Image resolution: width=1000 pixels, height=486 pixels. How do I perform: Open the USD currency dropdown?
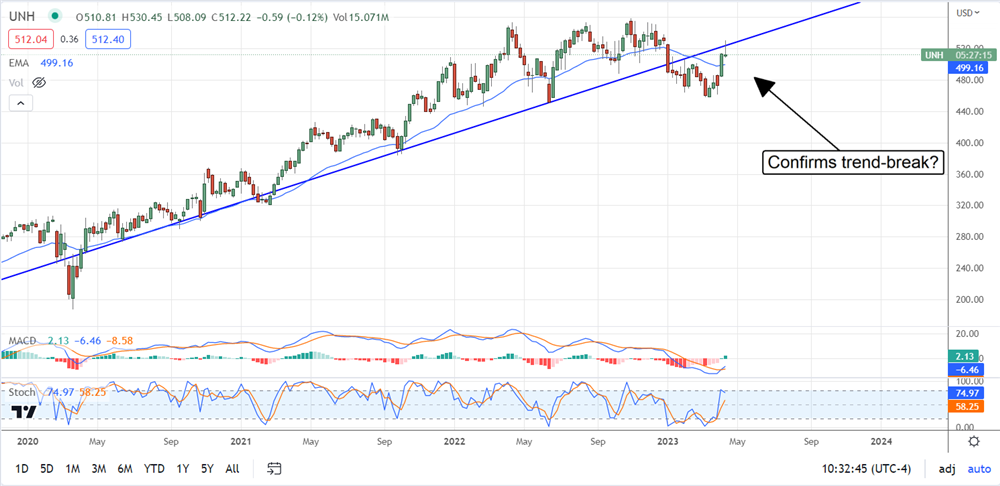(x=965, y=13)
